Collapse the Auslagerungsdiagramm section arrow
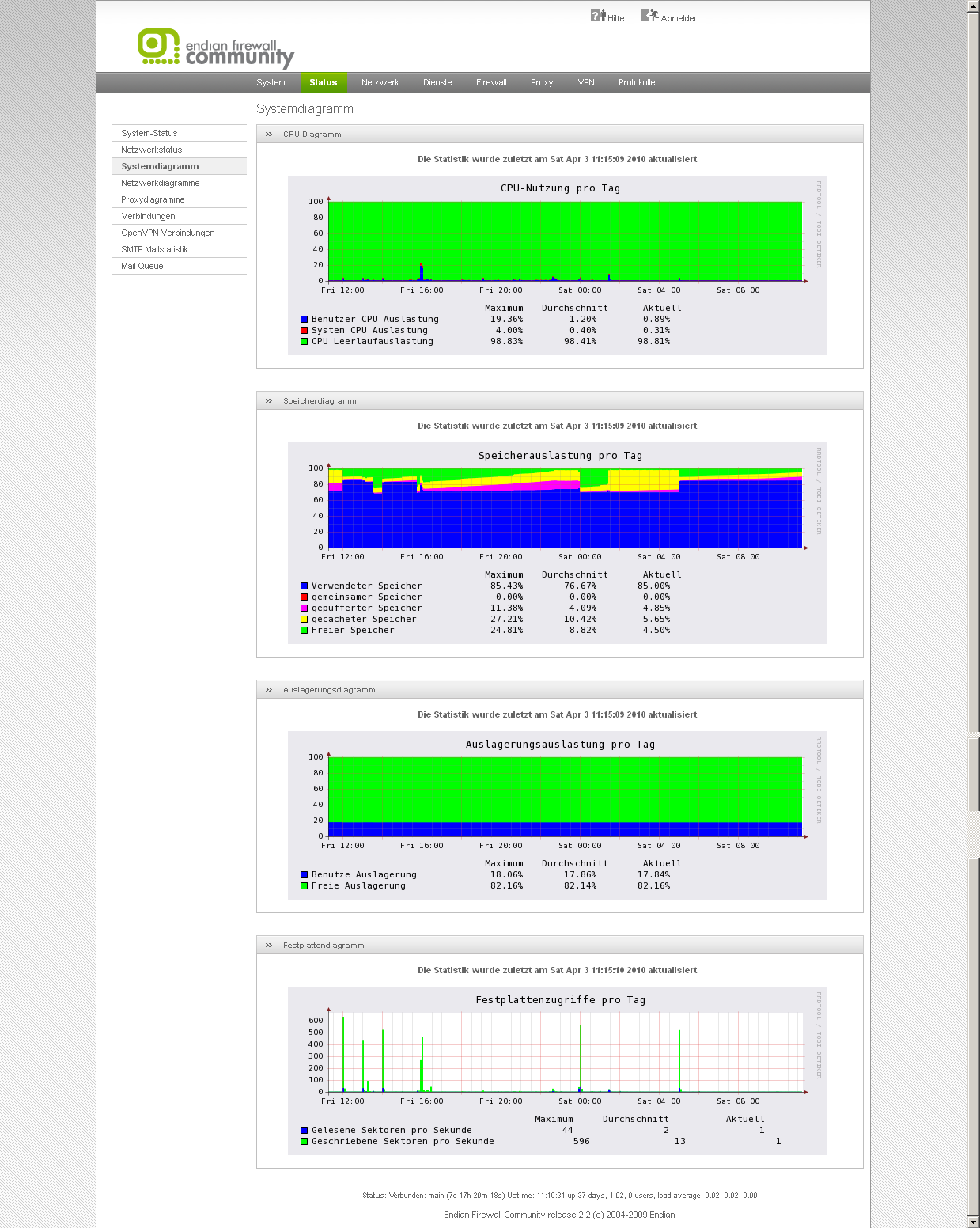Viewport: 980px width, 1228px height. (269, 690)
